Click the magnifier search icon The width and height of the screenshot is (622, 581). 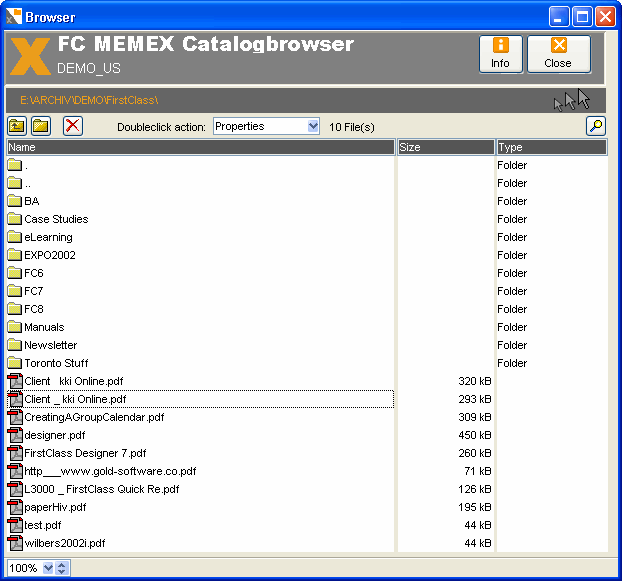pos(596,126)
